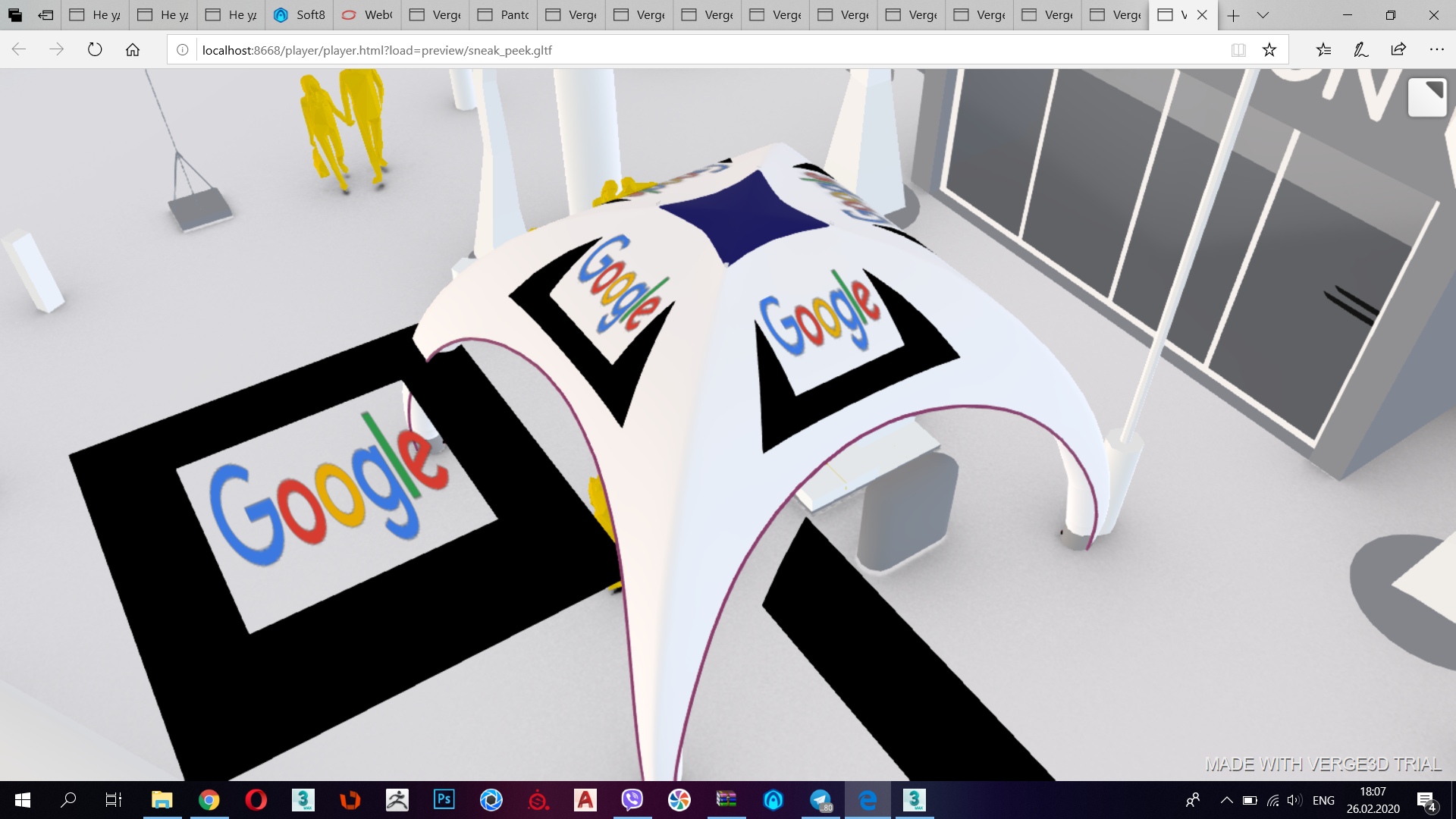Open Settings and more ellipsis menu

(x=1436, y=50)
